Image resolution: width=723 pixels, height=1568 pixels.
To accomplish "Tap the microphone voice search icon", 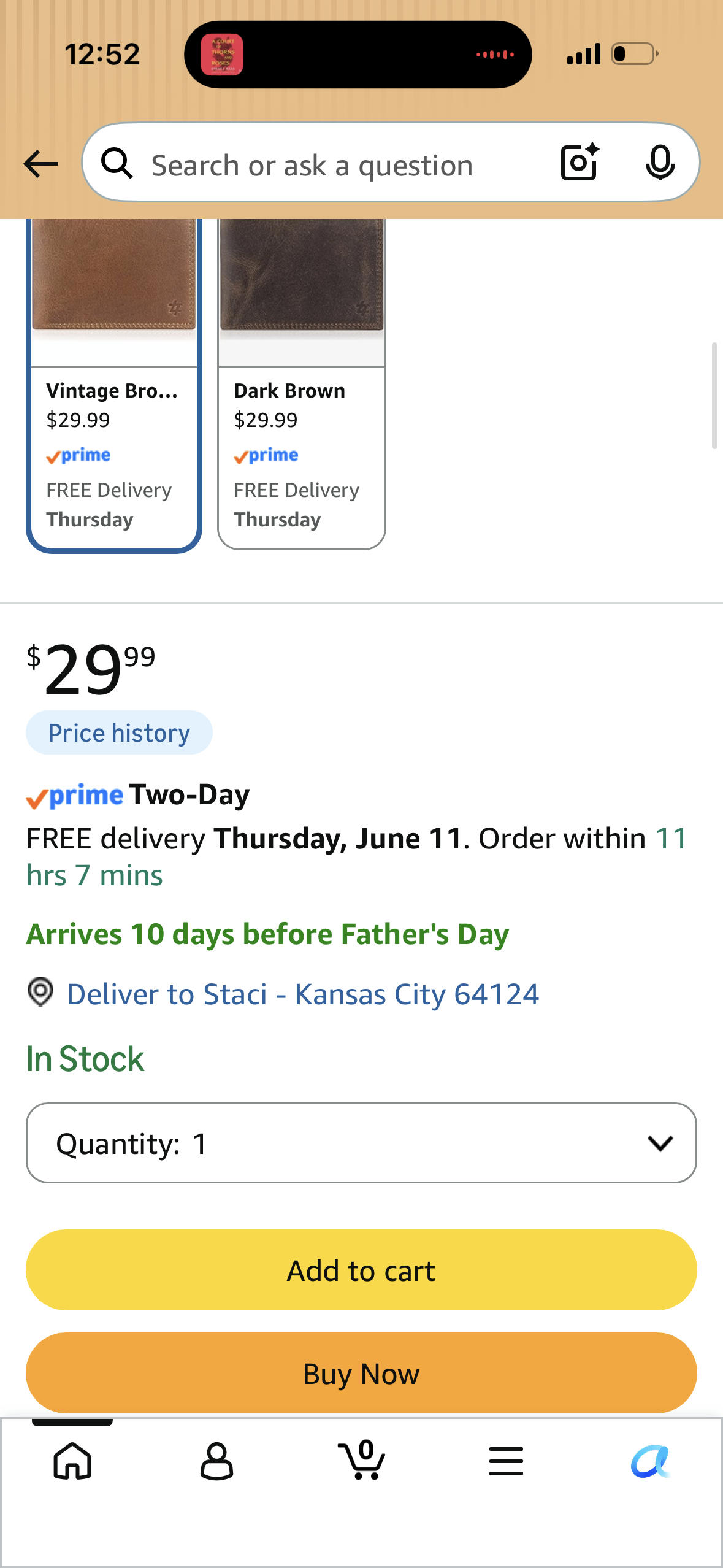I will [660, 163].
